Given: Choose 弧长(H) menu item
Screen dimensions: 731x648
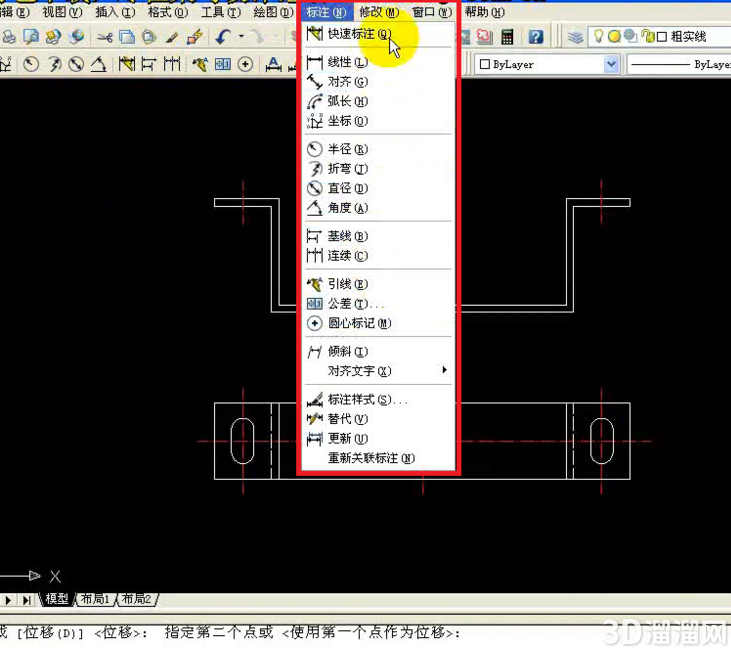Looking at the screenshot, I should tap(378, 101).
